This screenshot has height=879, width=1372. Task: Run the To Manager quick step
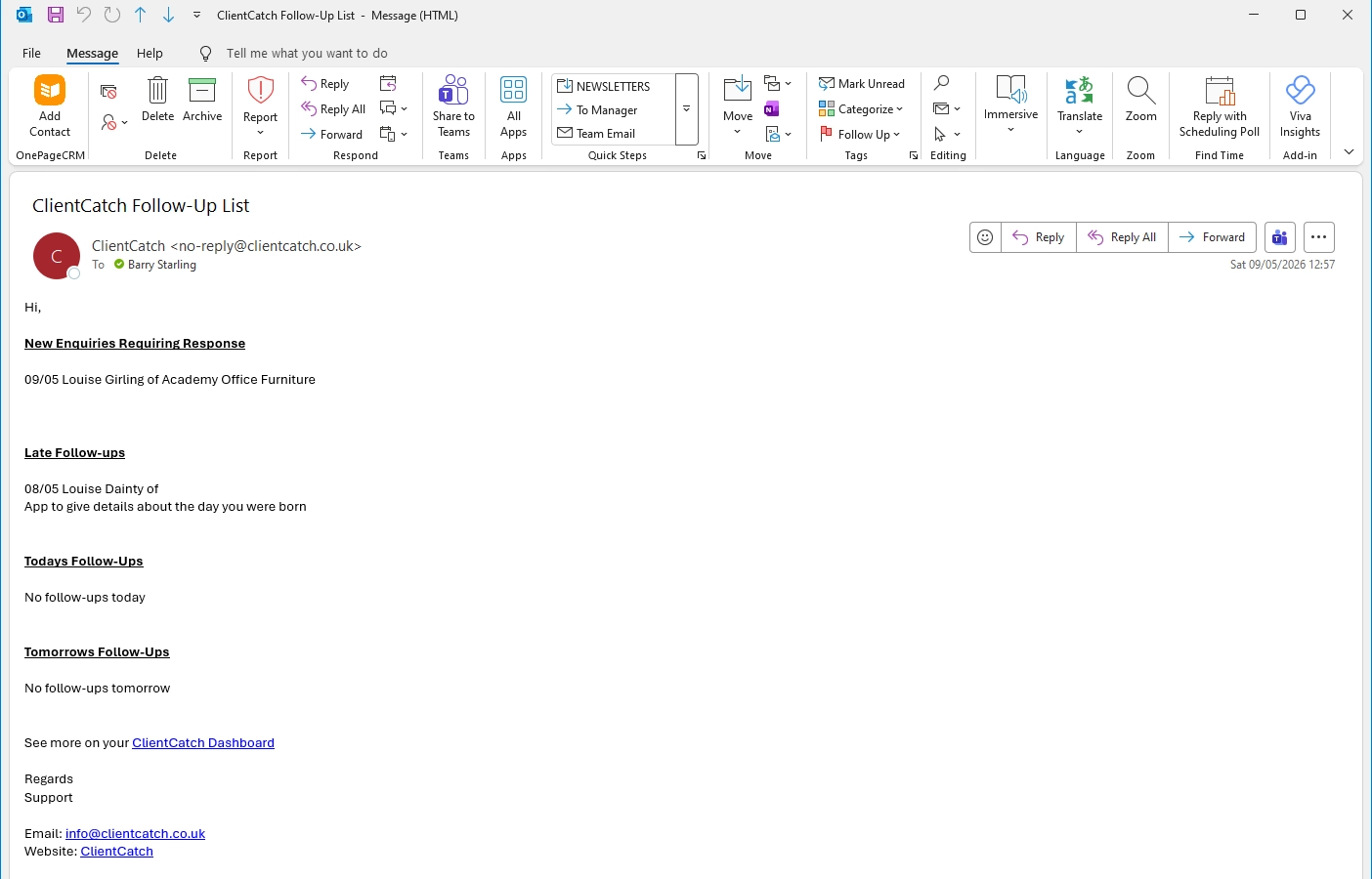tap(613, 110)
